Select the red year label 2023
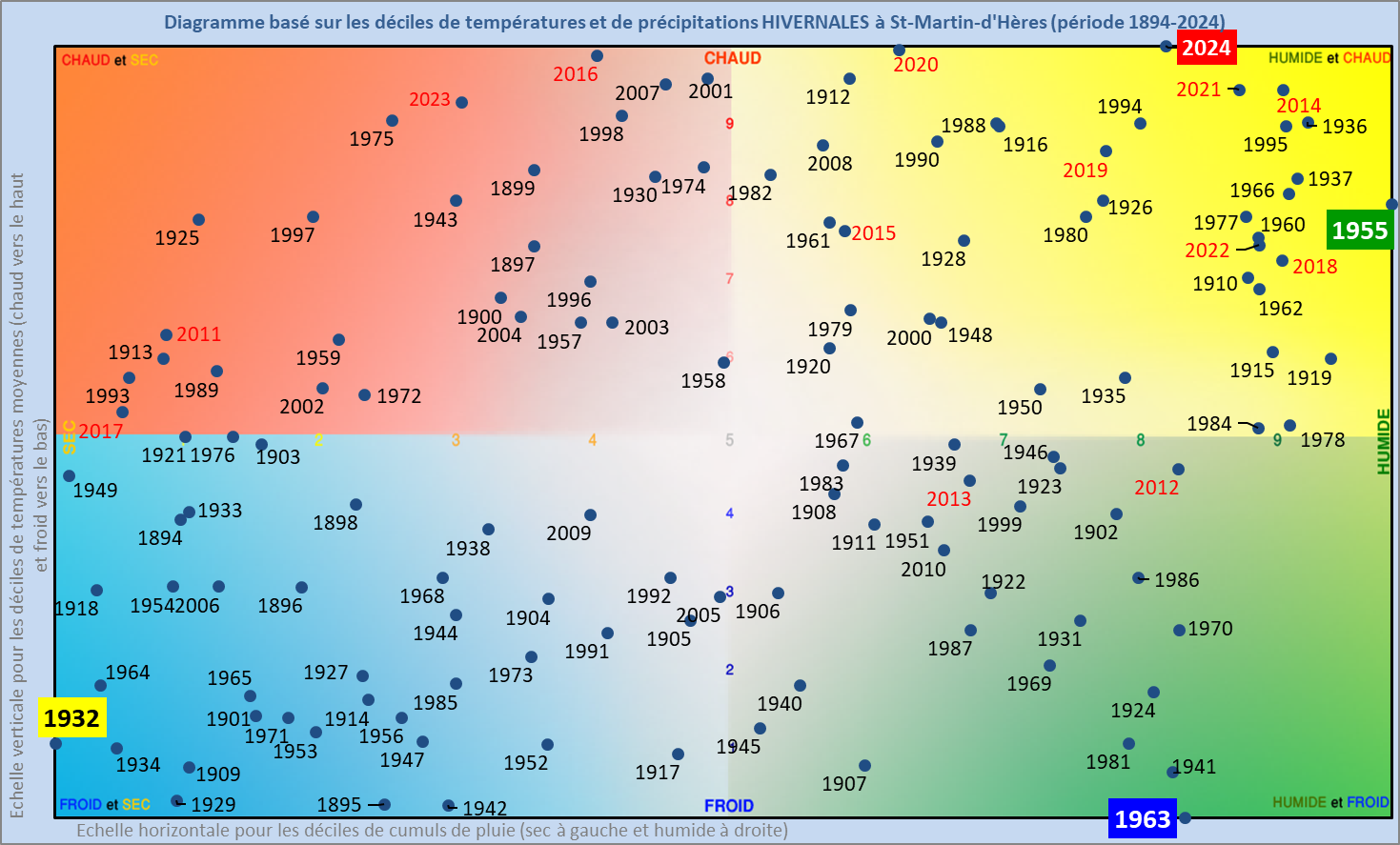This screenshot has width=1400, height=845. click(430, 100)
